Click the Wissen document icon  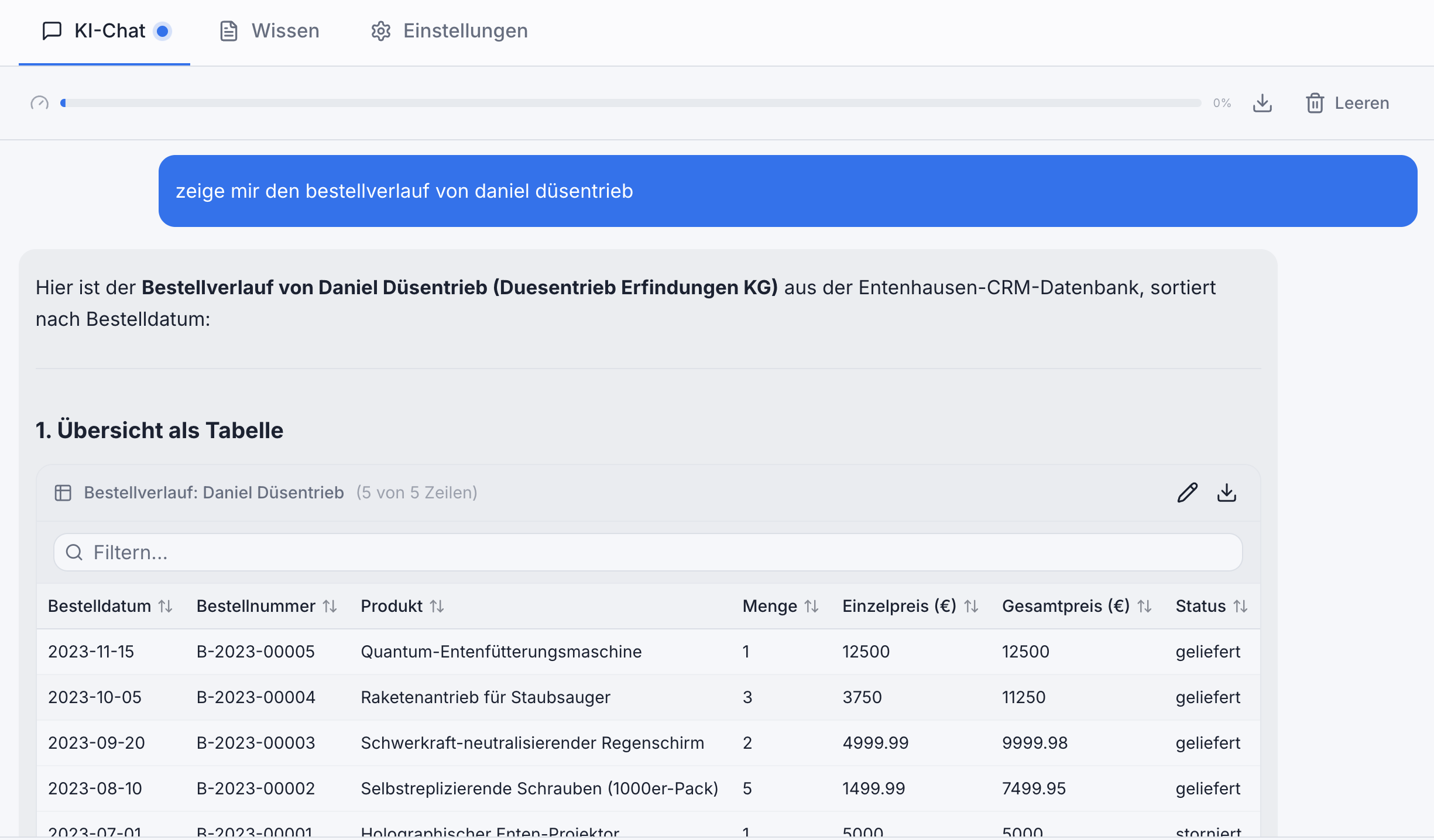229,30
